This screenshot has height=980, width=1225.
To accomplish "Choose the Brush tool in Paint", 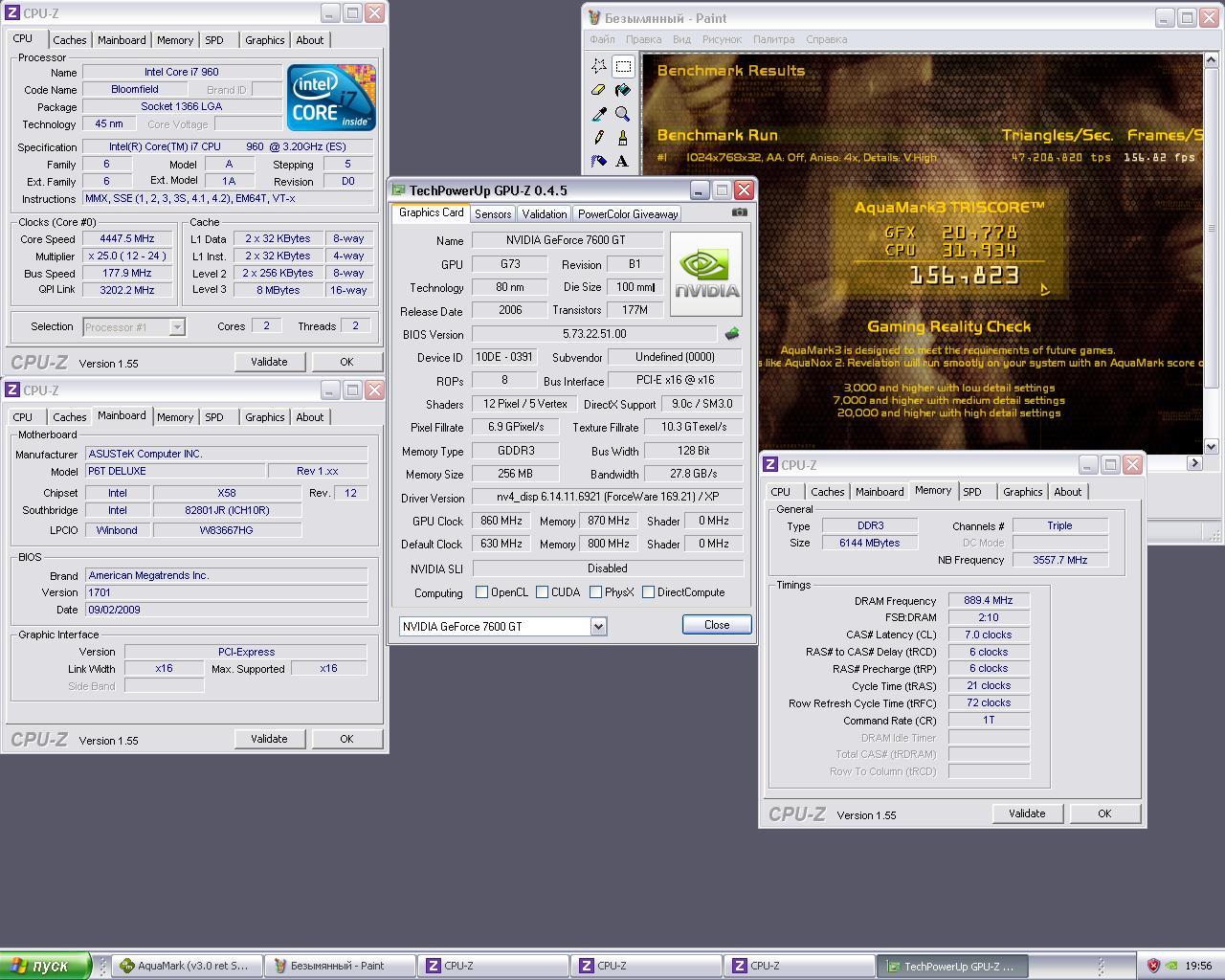I will 623,138.
